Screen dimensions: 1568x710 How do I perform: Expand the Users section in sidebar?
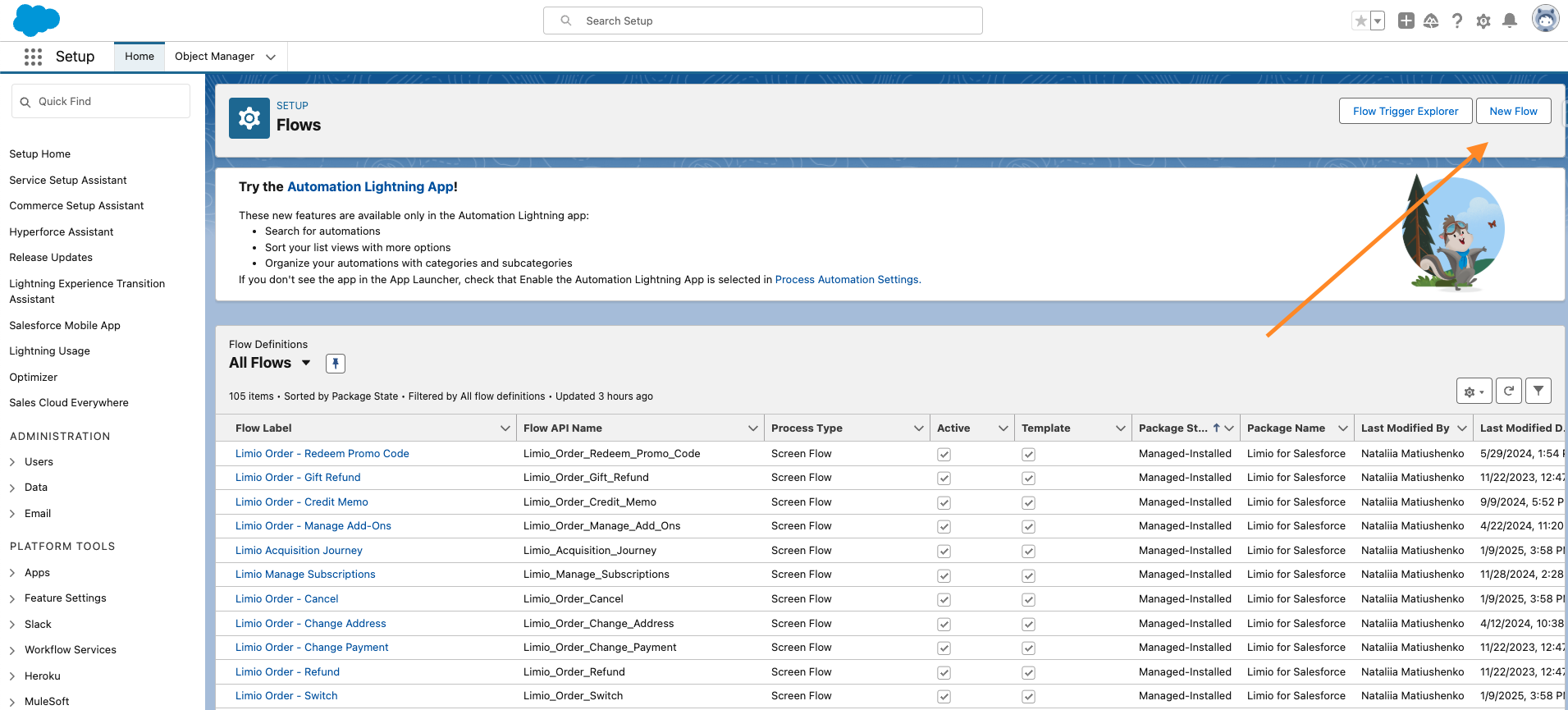[12, 462]
